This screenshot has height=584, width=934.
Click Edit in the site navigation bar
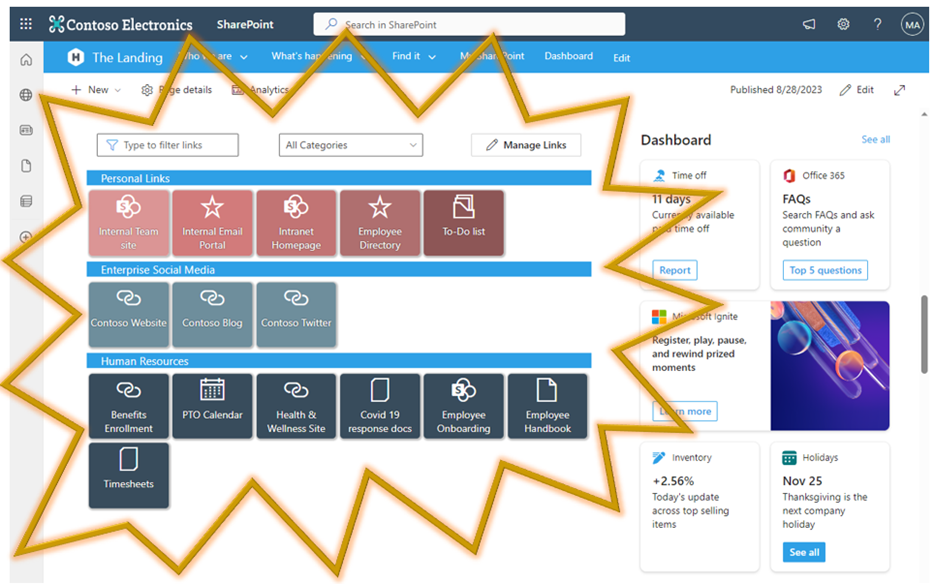pos(621,58)
